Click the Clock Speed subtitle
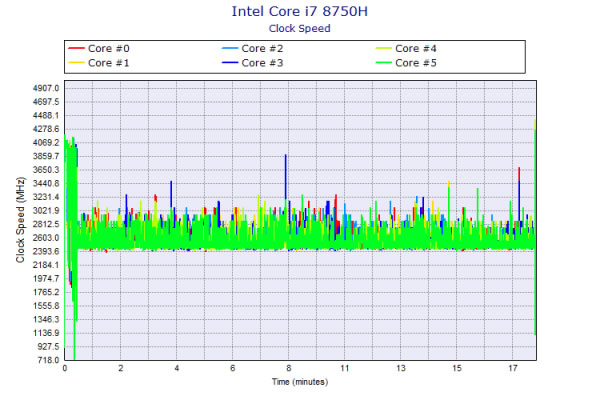Image resolution: width=600 pixels, height=400 pixels. coord(300,29)
